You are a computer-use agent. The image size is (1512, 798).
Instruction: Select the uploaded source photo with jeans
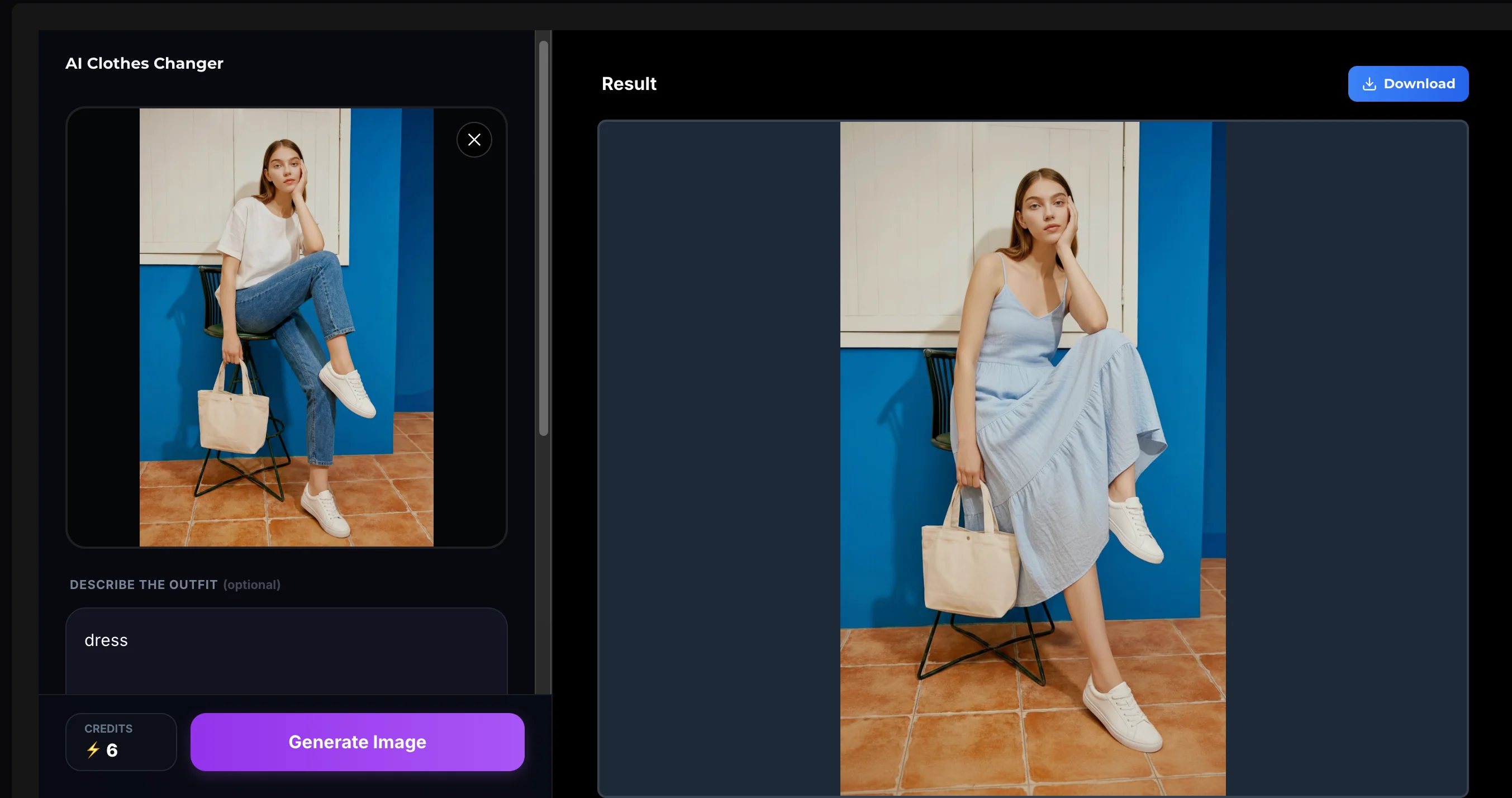287,327
